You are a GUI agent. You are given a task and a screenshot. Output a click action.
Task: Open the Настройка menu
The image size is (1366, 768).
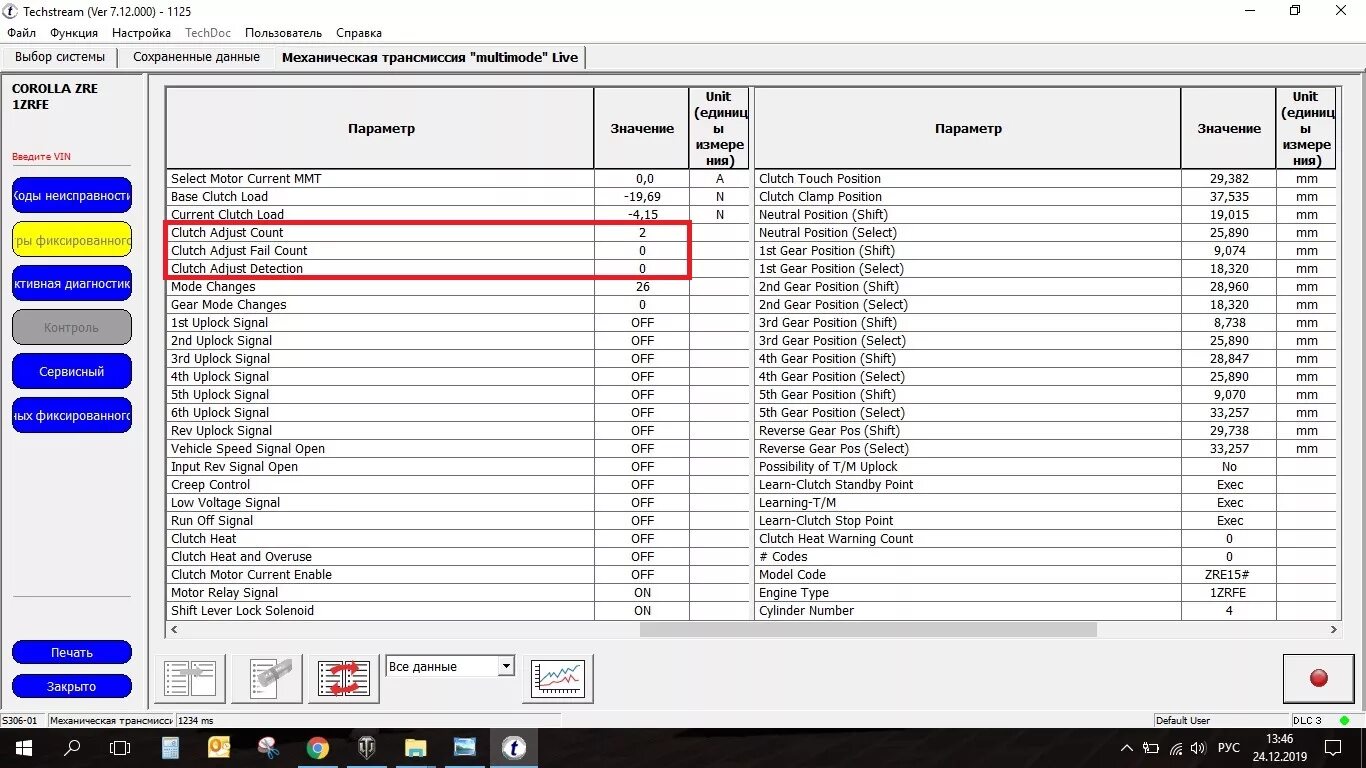[x=141, y=33]
